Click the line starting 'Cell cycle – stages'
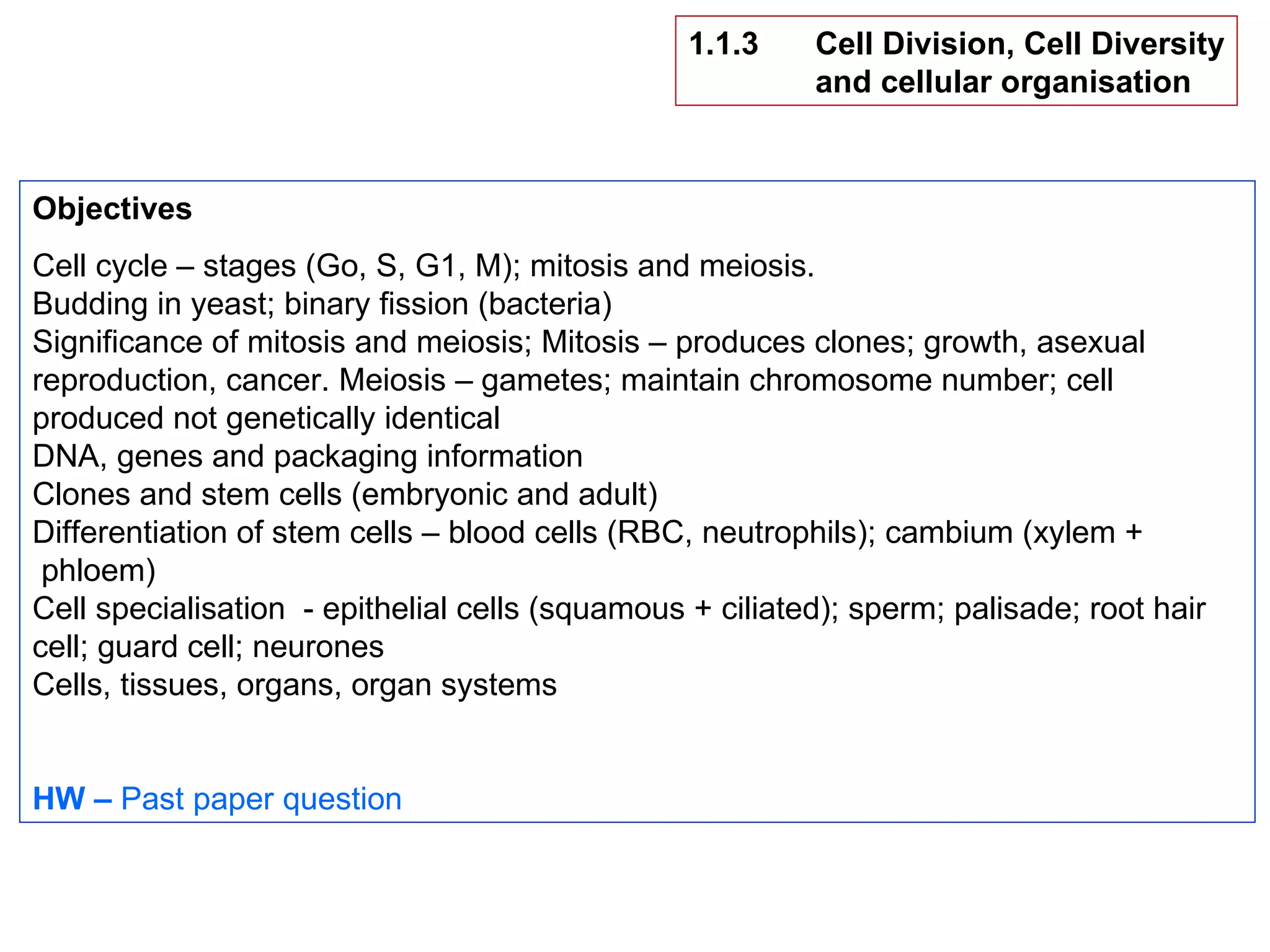Screen dimensions: 1270x952 (423, 267)
